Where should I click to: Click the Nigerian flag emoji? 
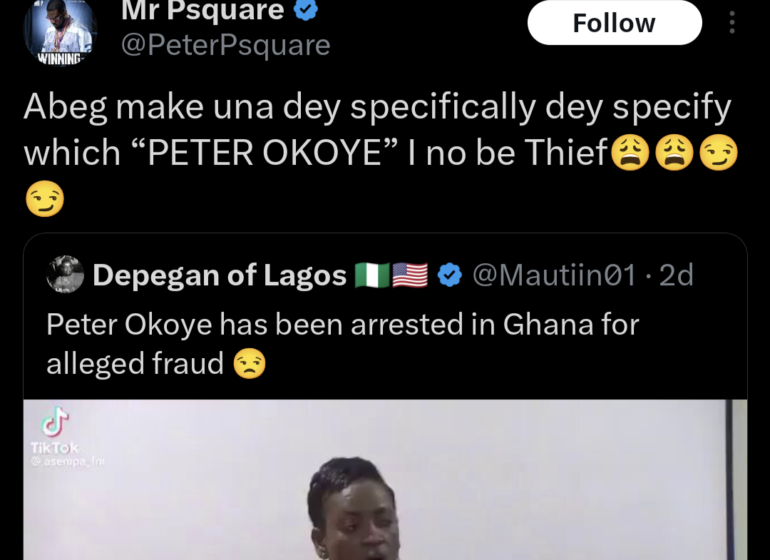(372, 276)
